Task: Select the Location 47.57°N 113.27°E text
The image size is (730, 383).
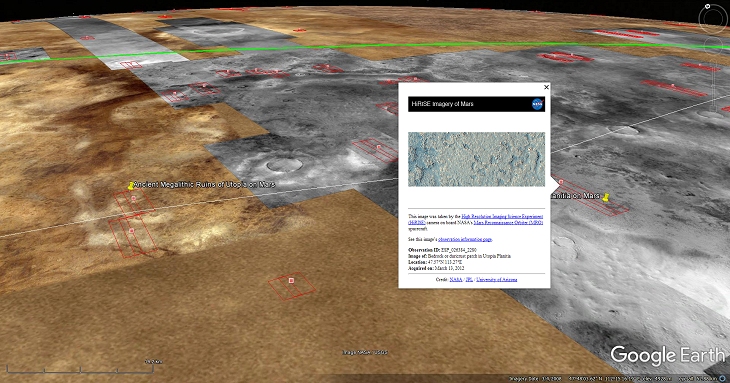Action: pyautogui.click(x=436, y=262)
